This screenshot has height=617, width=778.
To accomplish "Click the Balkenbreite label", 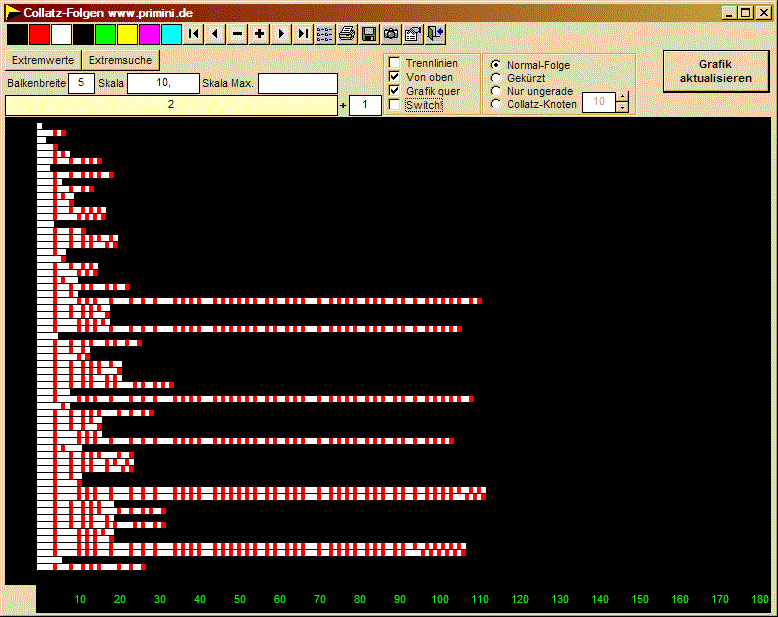I will [x=36, y=83].
